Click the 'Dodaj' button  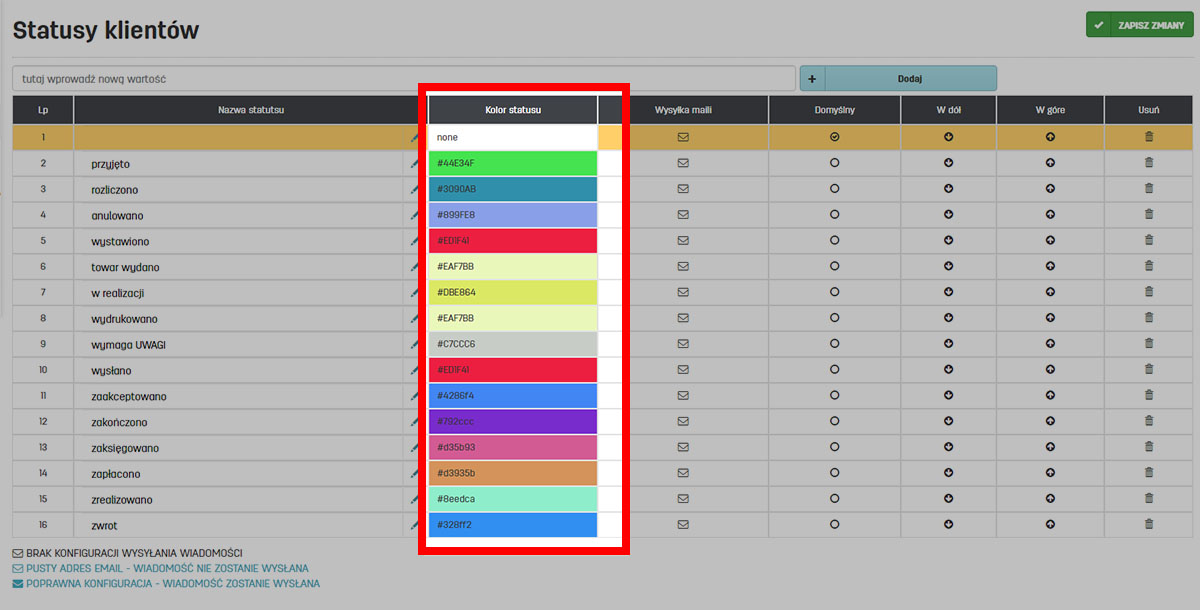point(909,78)
